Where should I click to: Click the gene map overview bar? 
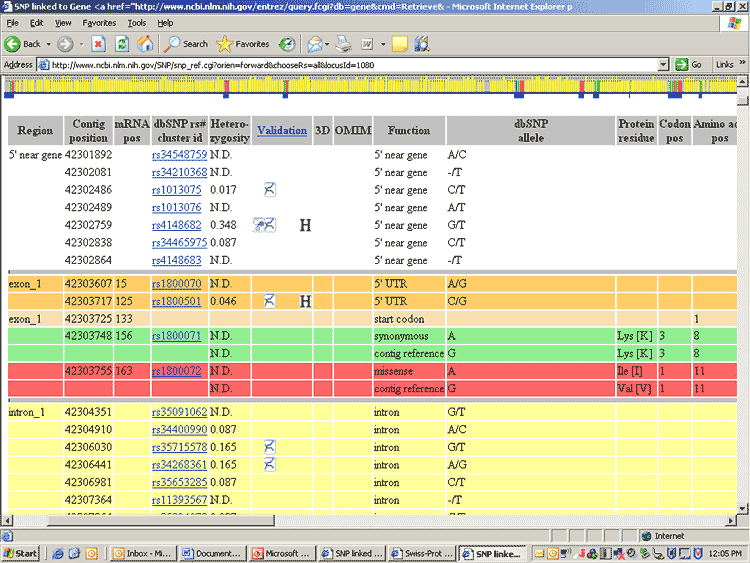pyautogui.click(x=370, y=88)
